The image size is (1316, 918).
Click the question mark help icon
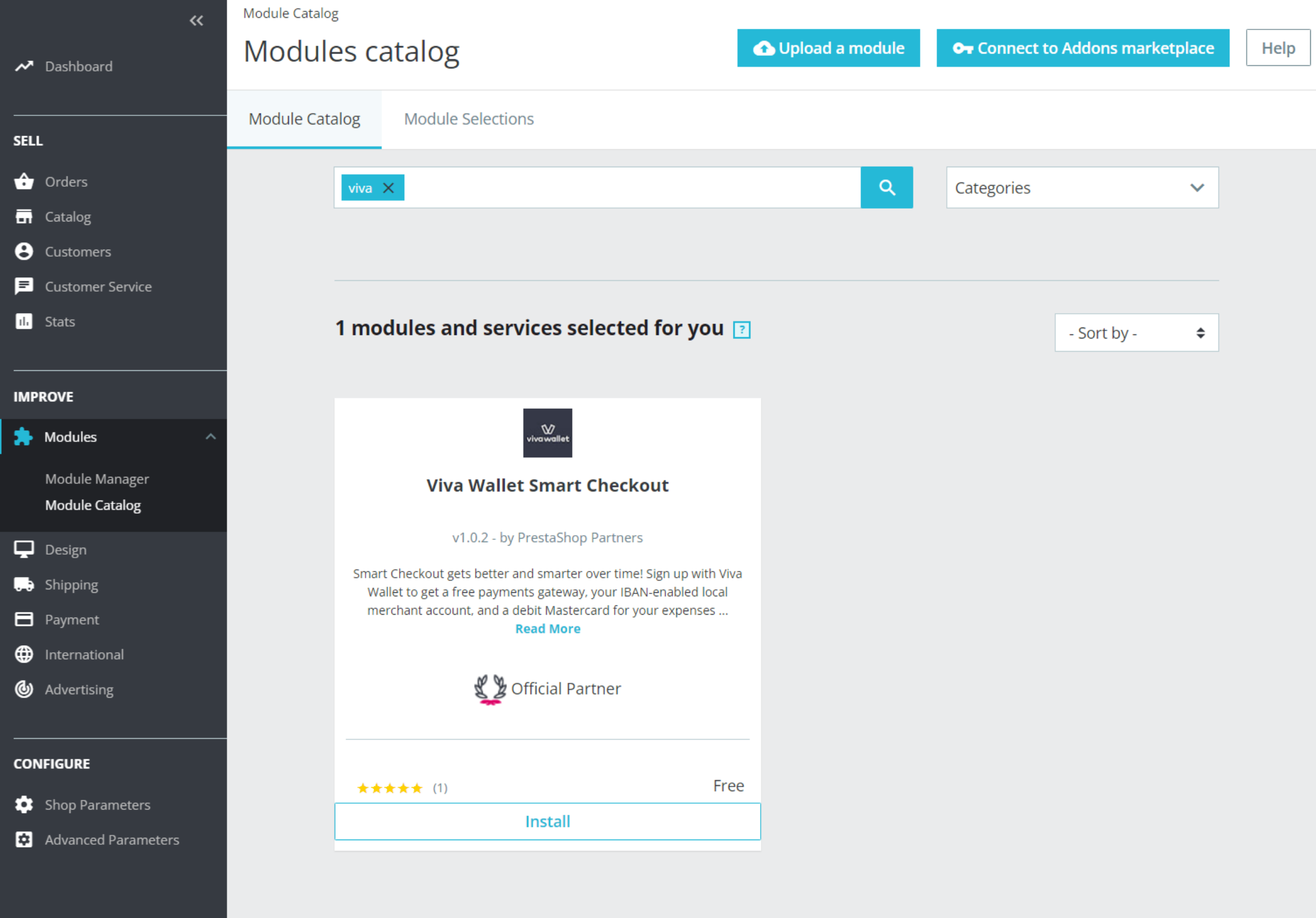point(742,330)
